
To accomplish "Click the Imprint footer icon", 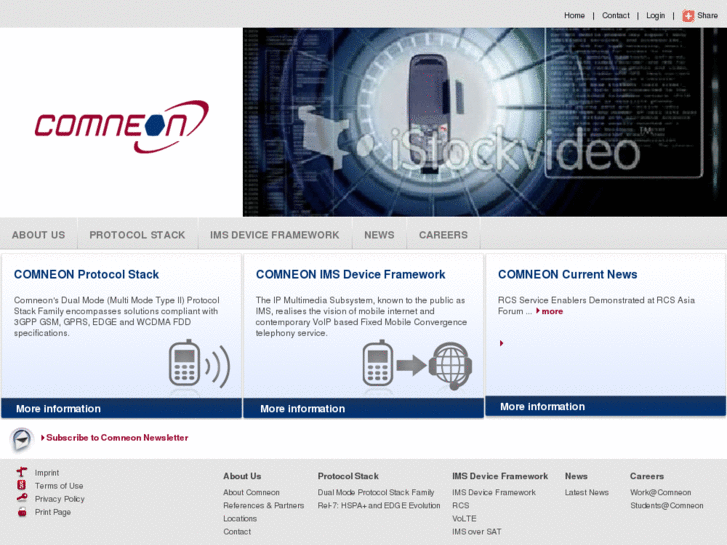I will pyautogui.click(x=22, y=472).
